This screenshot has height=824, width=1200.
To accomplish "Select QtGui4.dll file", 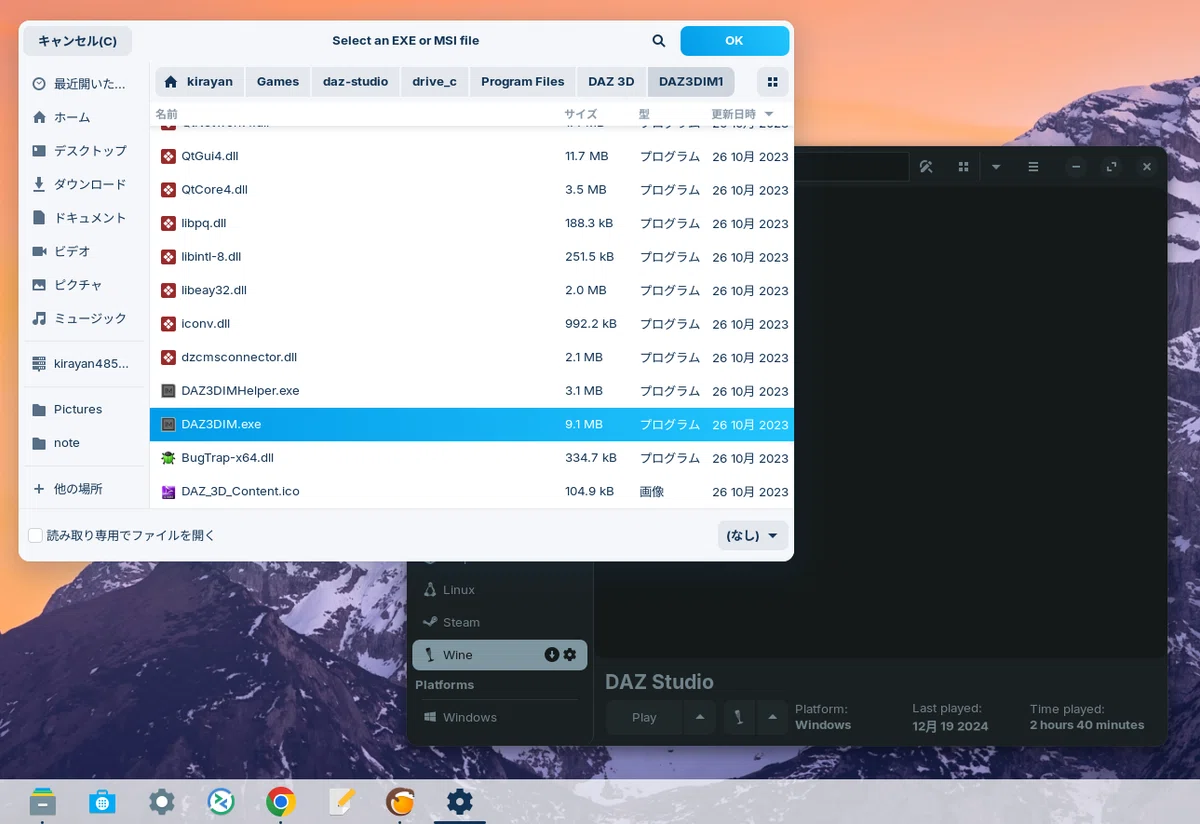I will tap(472, 157).
